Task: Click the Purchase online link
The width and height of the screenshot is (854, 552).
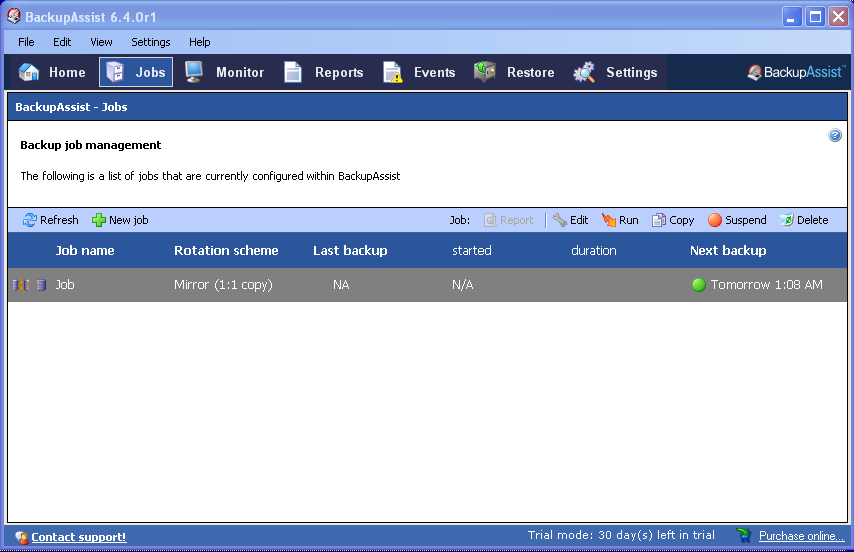Action: point(801,536)
